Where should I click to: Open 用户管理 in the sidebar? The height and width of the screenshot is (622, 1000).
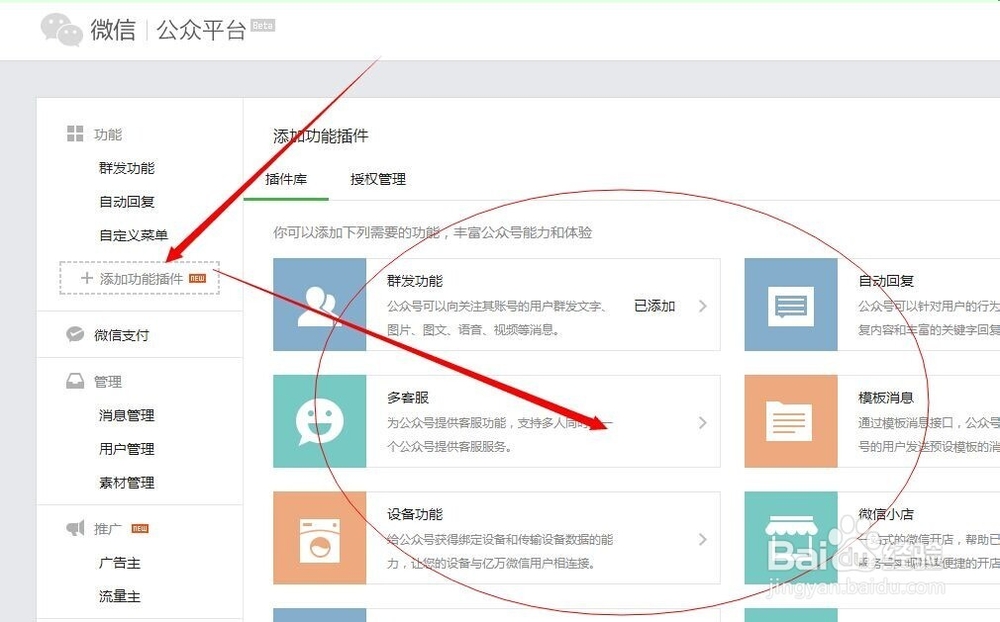[127, 449]
